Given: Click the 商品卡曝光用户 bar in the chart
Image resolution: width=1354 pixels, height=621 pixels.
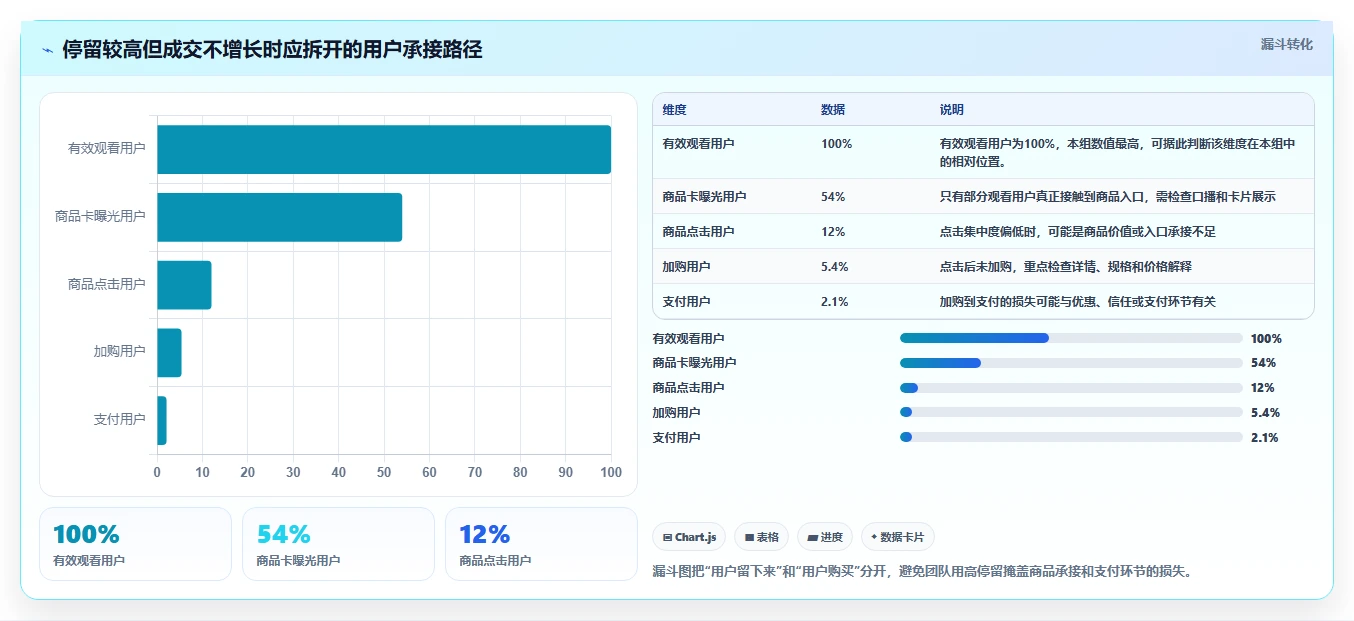Looking at the screenshot, I should [x=279, y=217].
